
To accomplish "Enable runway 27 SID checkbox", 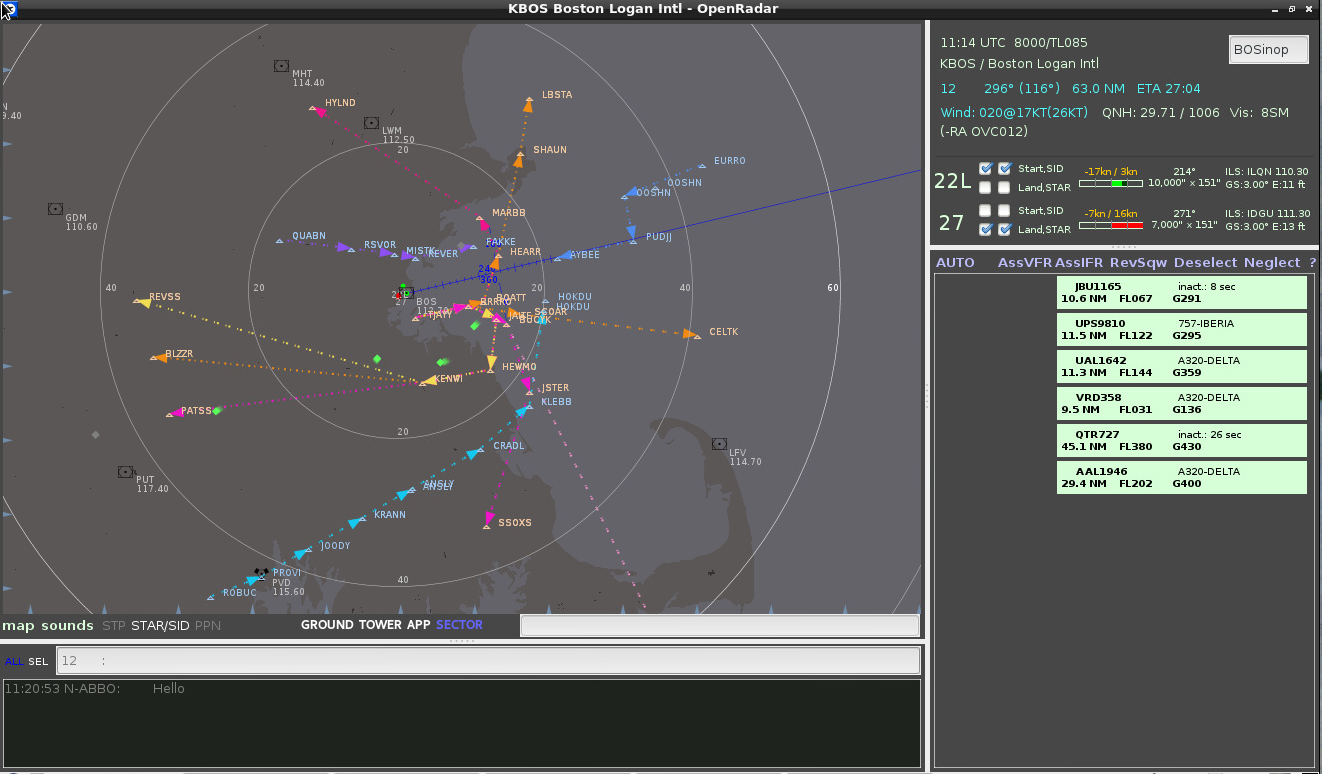I will click(x=1005, y=210).
